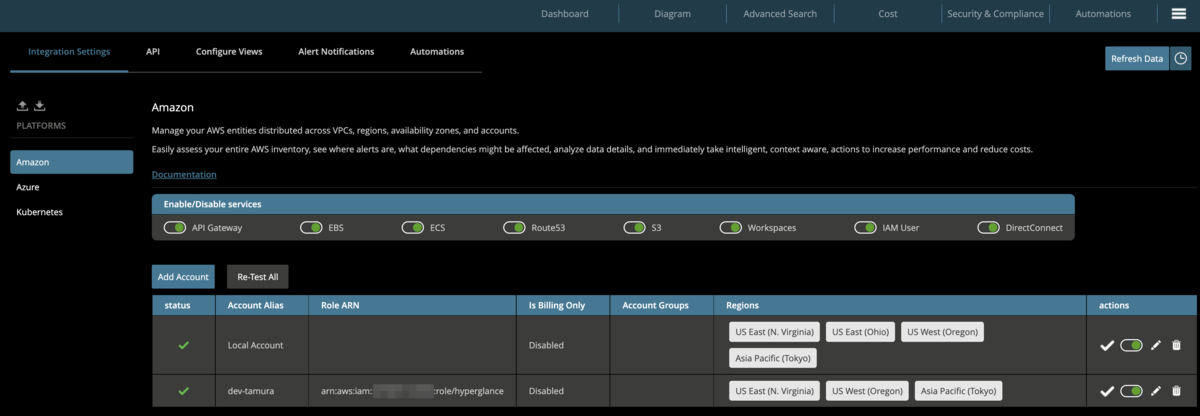Click Disabled billing value for dev-tamura
This screenshot has width=1200, height=416.
coord(546,391)
